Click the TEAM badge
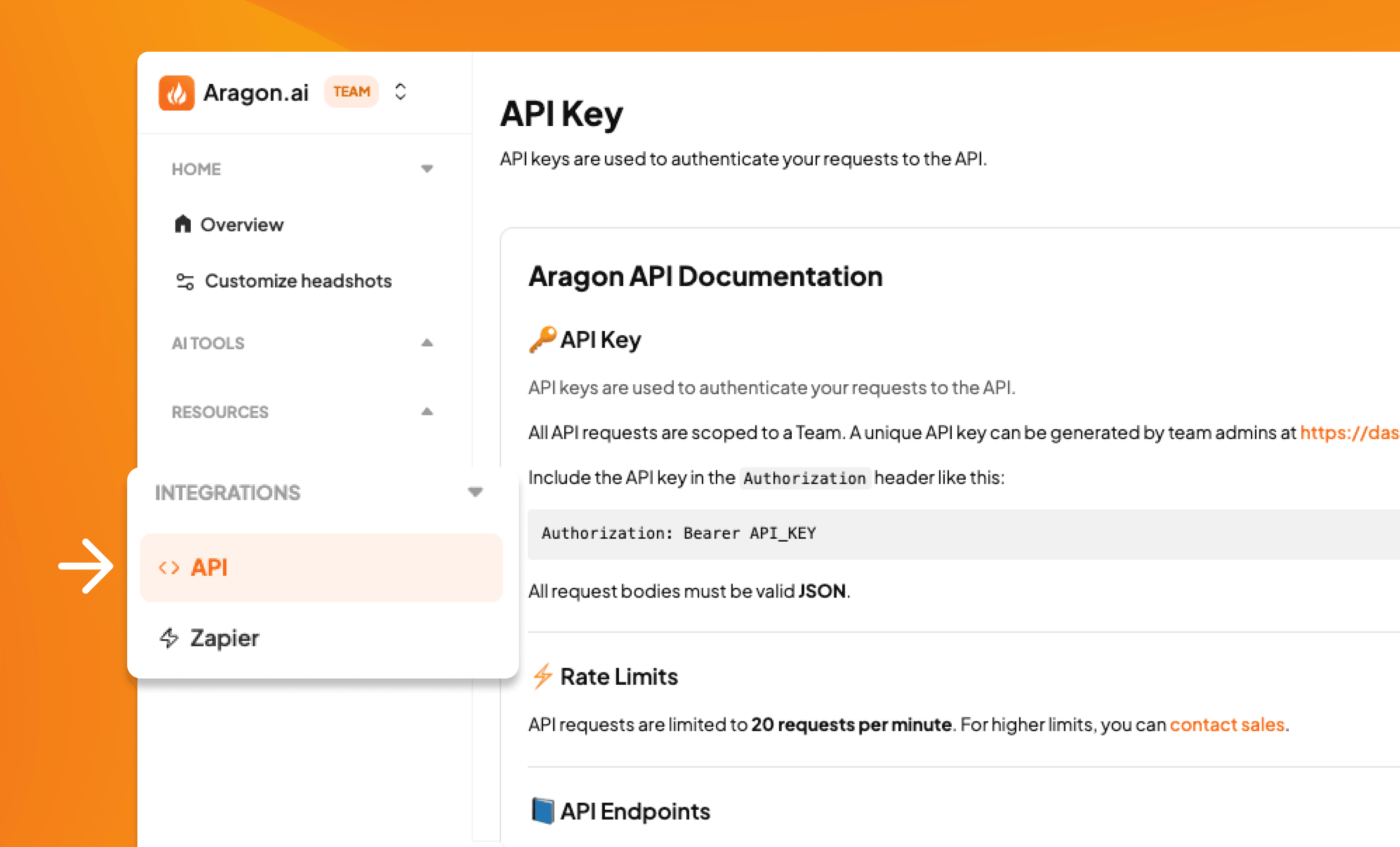The image size is (1400, 847). tap(352, 91)
